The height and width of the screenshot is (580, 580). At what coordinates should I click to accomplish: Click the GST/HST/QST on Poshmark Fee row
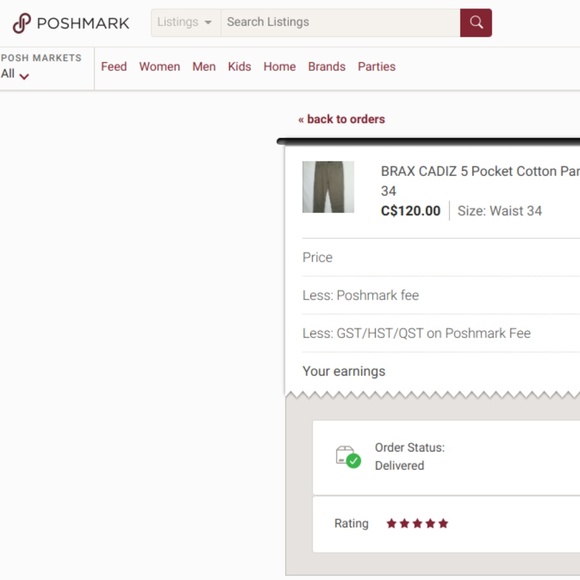(441, 333)
